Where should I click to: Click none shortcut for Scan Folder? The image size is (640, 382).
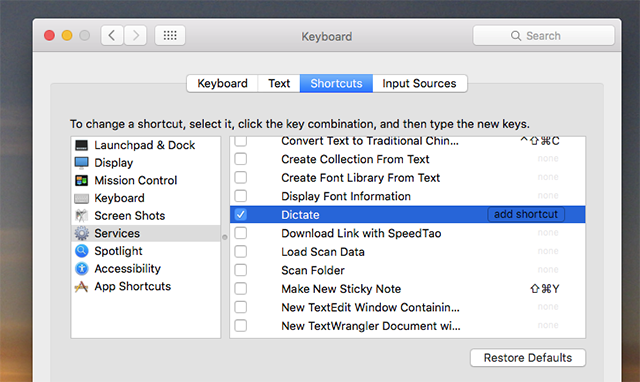(548, 270)
